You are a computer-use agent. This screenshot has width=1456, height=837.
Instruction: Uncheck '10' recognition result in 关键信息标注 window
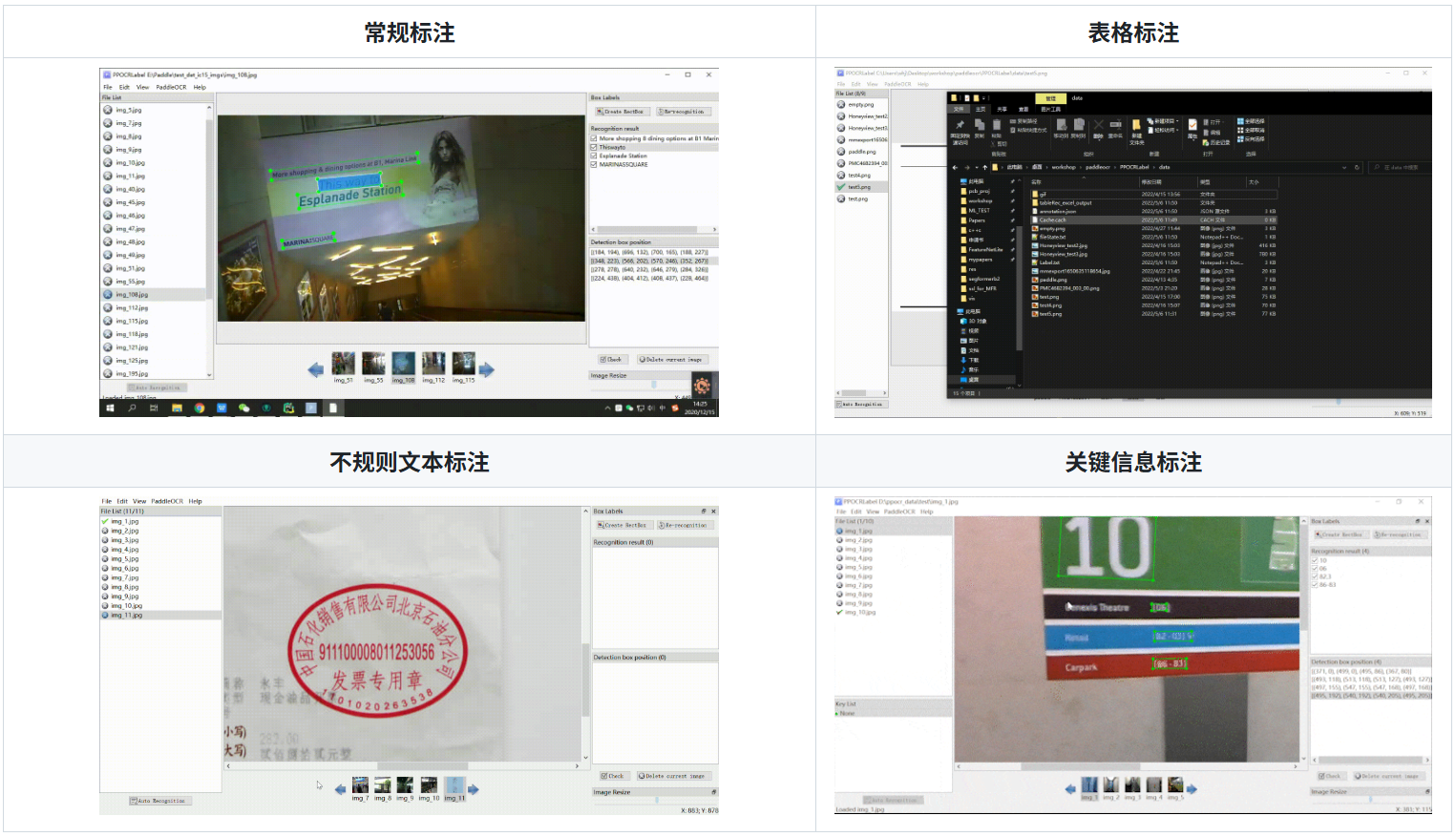[1315, 560]
